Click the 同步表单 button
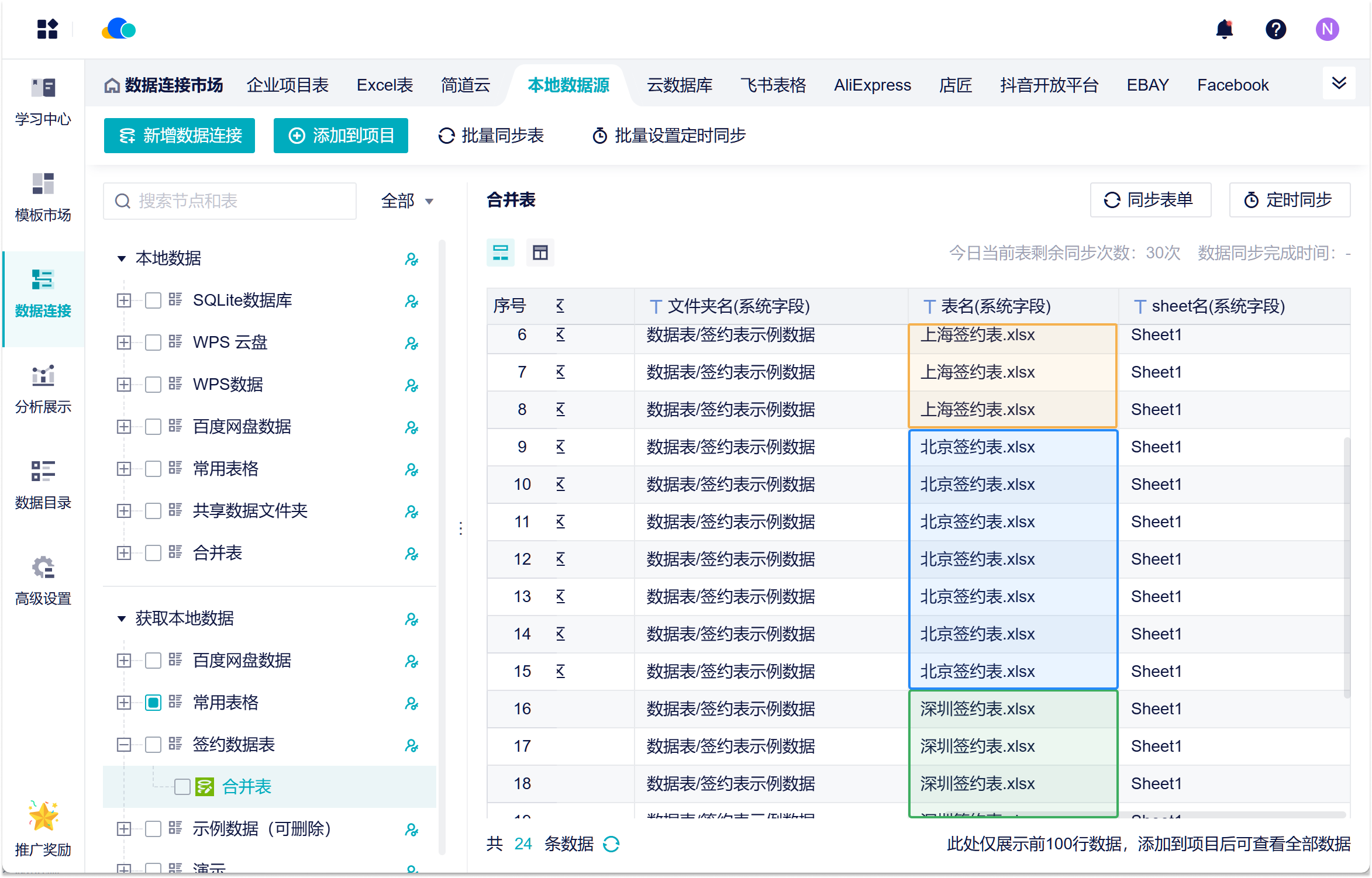This screenshot has width=1372, height=878. tap(1150, 200)
